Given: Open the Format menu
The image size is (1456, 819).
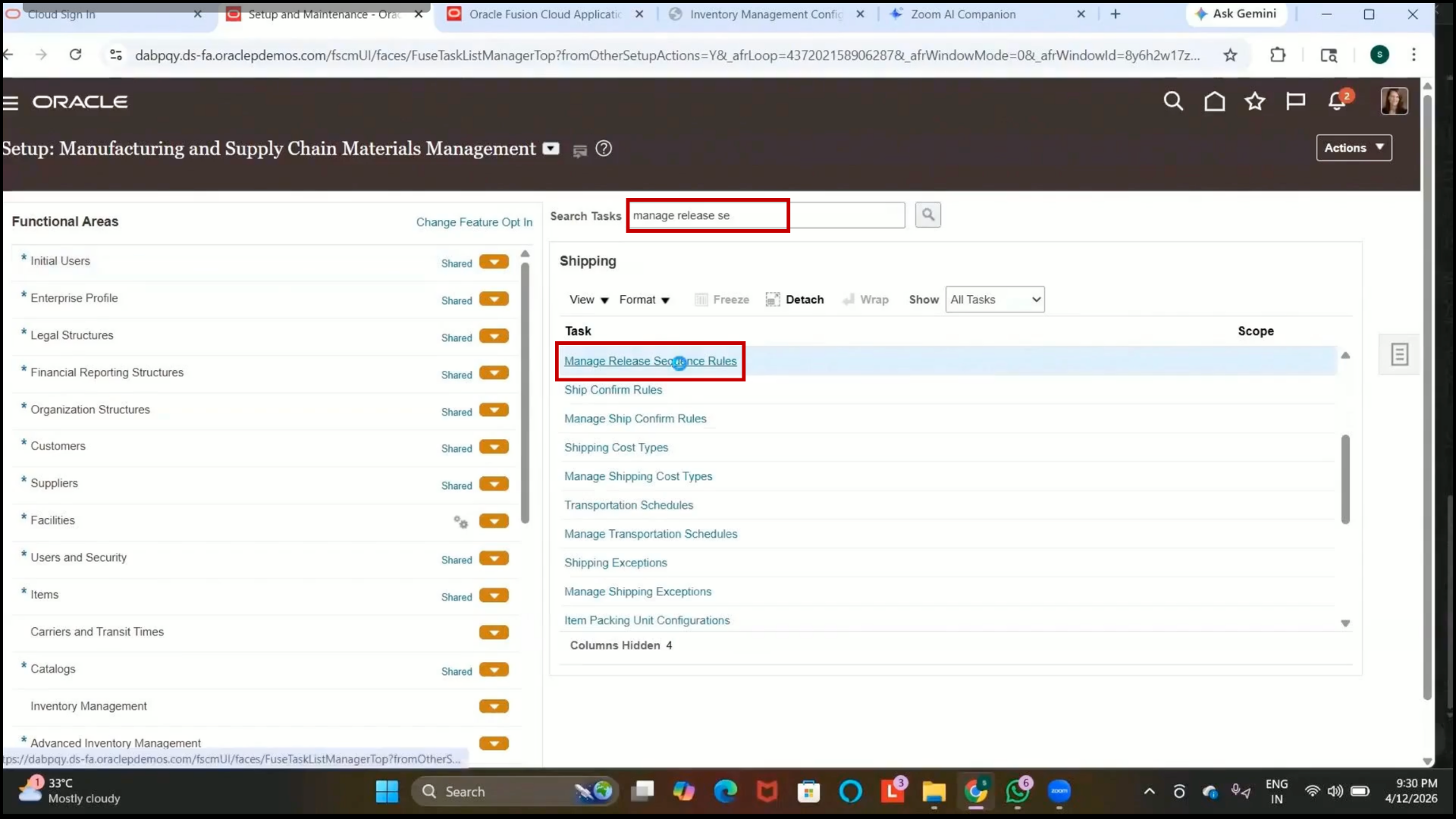Looking at the screenshot, I should point(645,300).
